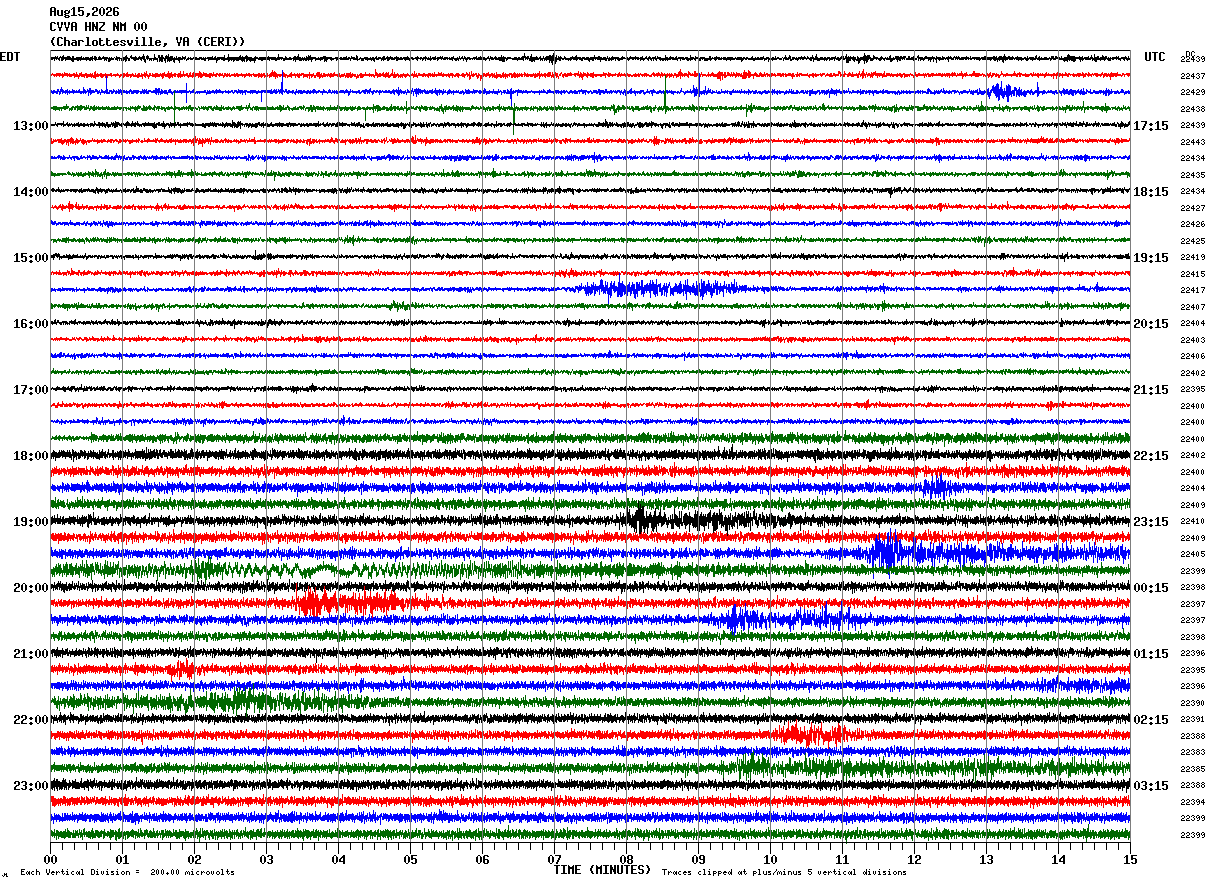Select the DC value 22419

[1192, 257]
